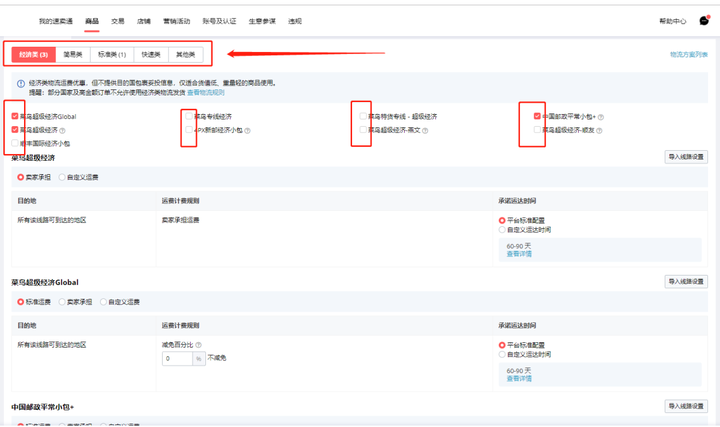Click the help icon beside 中国邮政平常小包+ checkbox
Screen dimensions: 720x427
(x=601, y=117)
